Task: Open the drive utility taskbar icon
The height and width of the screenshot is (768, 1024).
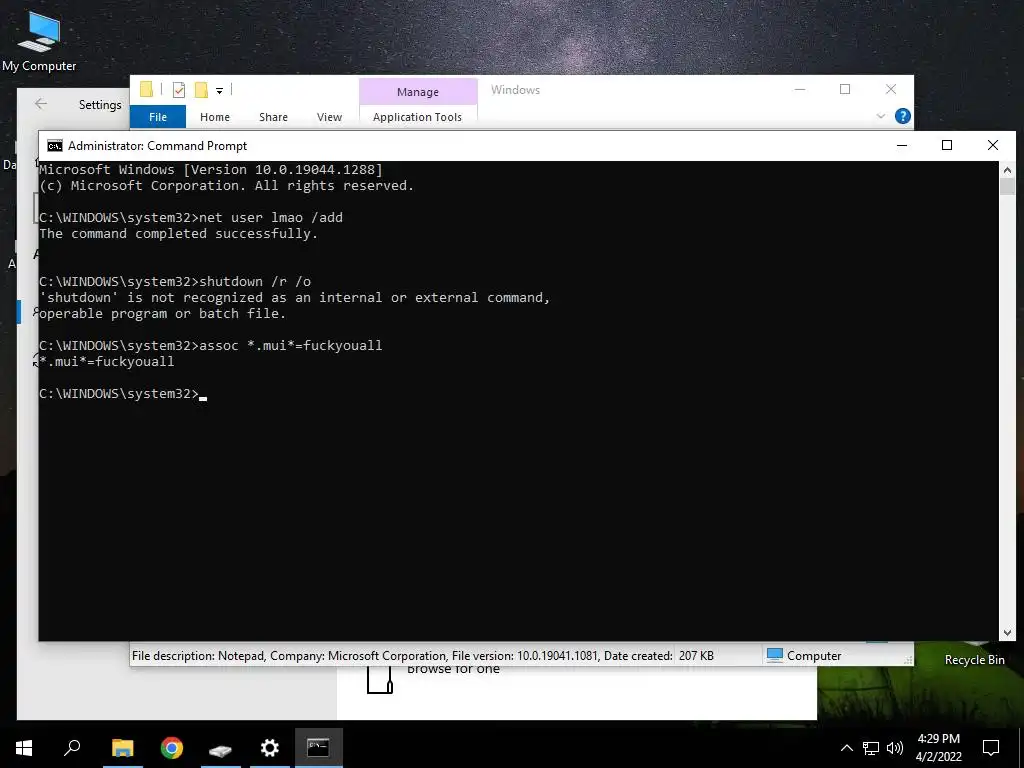Action: click(x=221, y=748)
